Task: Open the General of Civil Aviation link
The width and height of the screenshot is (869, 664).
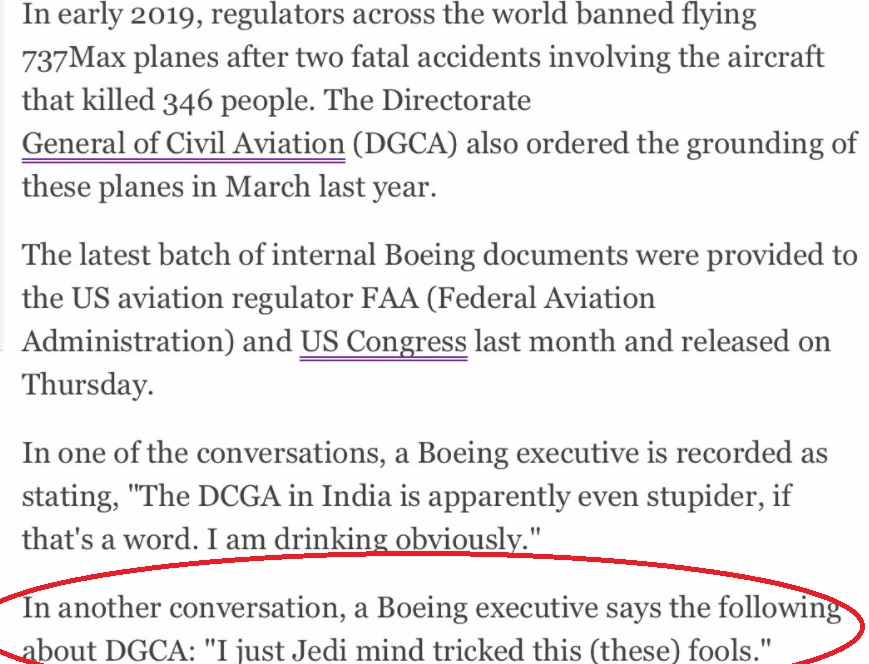Action: 183,144
